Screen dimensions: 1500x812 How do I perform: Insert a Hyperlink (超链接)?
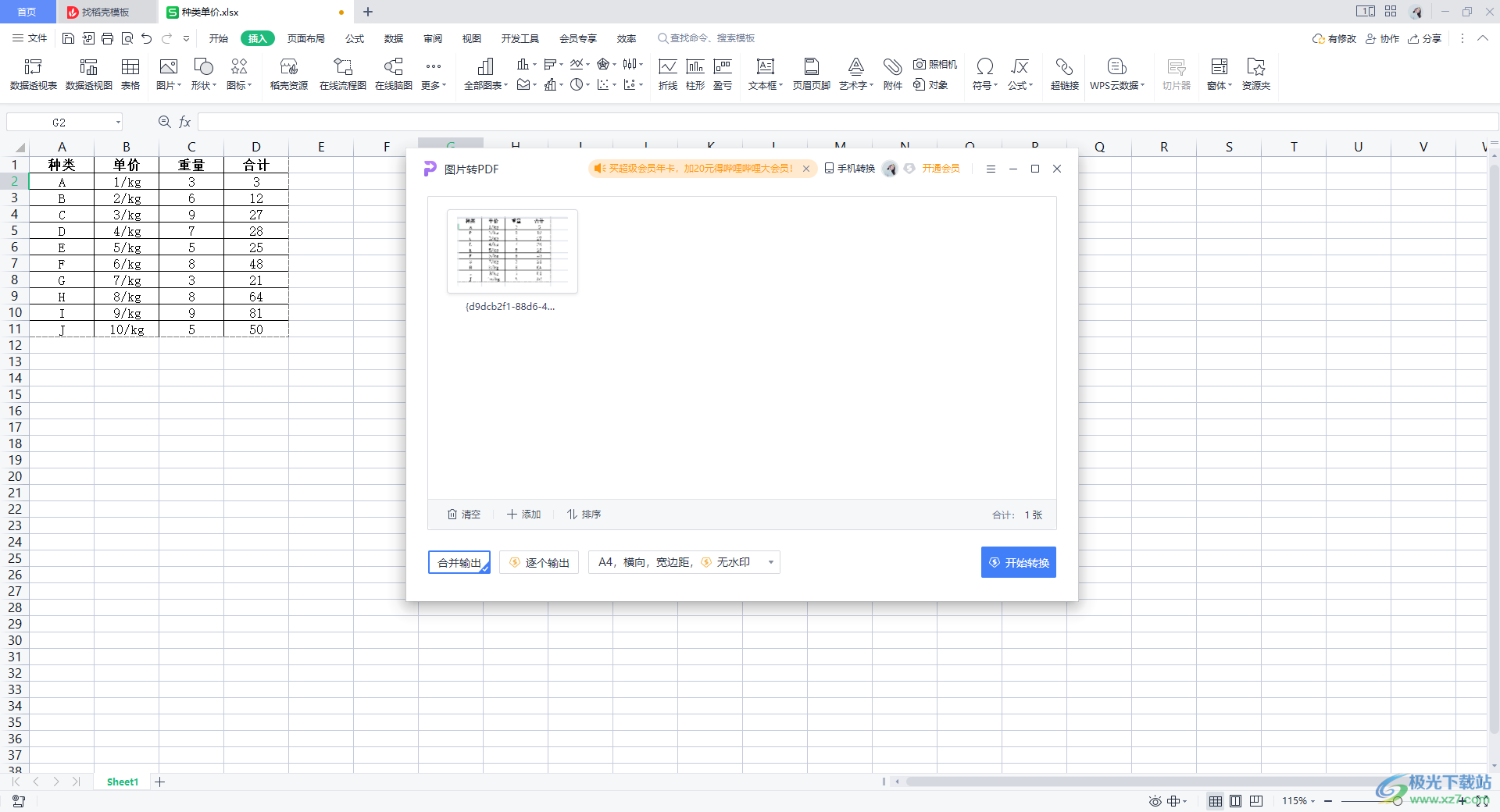pos(1065,74)
